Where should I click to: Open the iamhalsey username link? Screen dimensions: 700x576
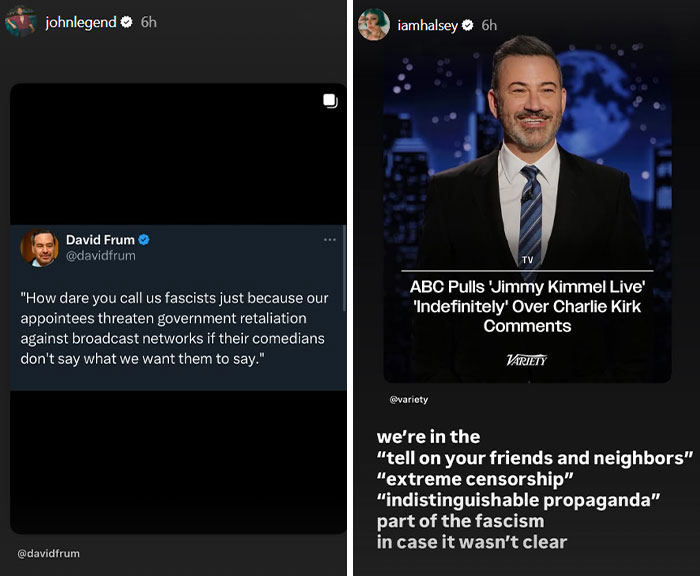[x=428, y=25]
